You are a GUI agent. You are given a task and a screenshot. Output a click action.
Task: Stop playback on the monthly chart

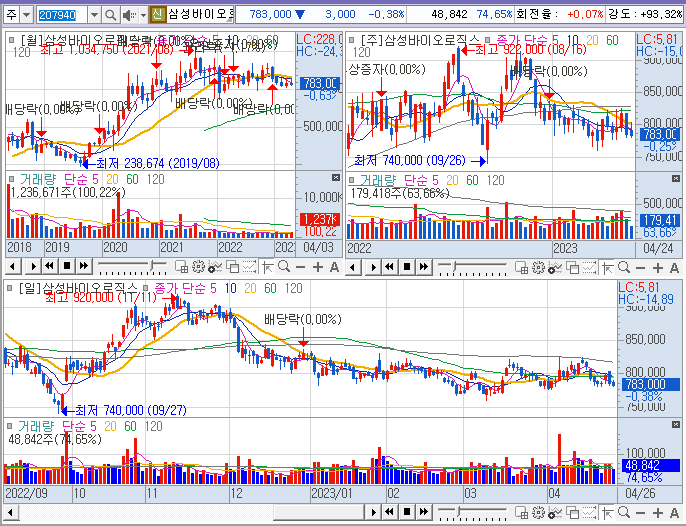(x=67, y=266)
